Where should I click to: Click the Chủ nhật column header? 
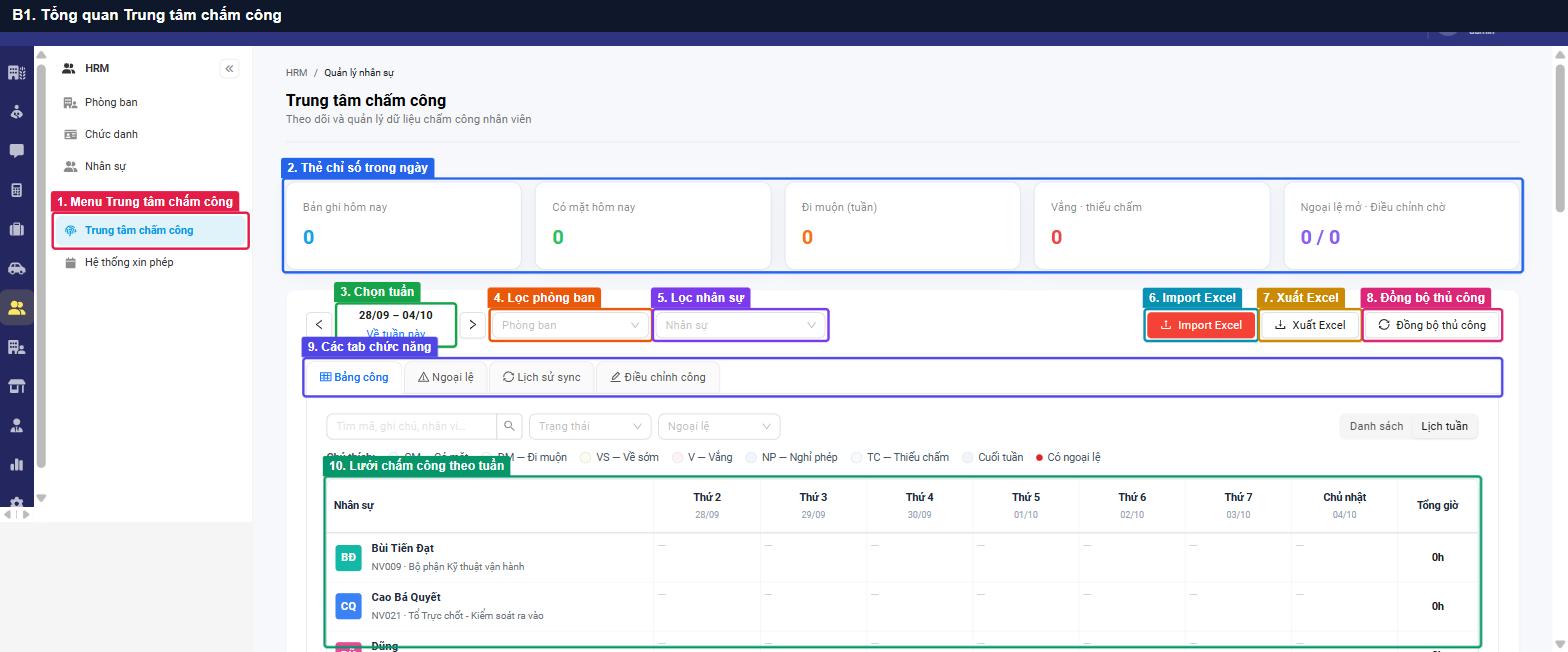click(x=1344, y=505)
